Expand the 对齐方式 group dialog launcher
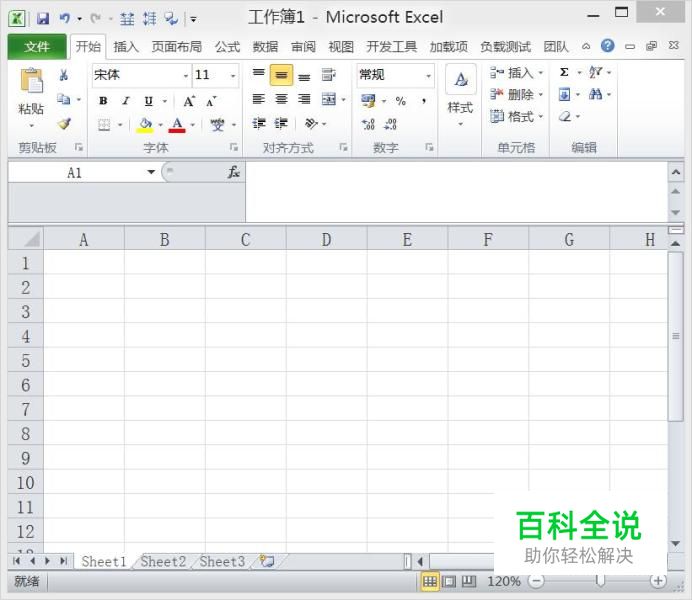This screenshot has width=692, height=600. coord(343,147)
